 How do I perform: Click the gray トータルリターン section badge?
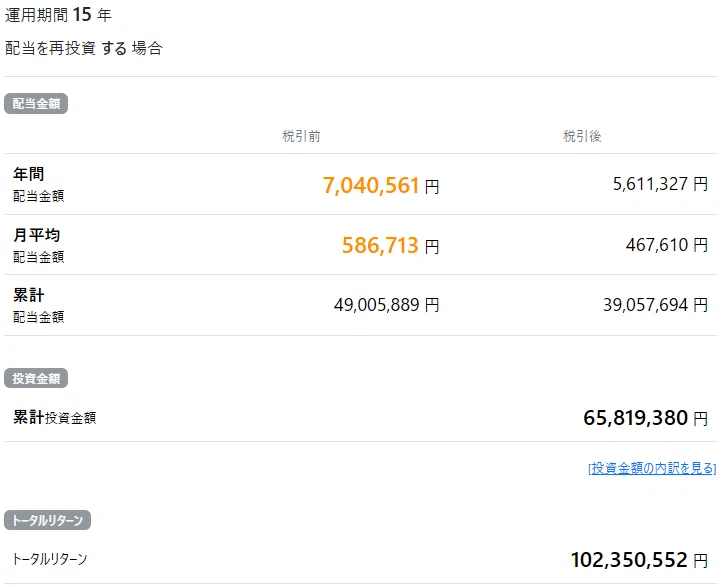(x=49, y=520)
